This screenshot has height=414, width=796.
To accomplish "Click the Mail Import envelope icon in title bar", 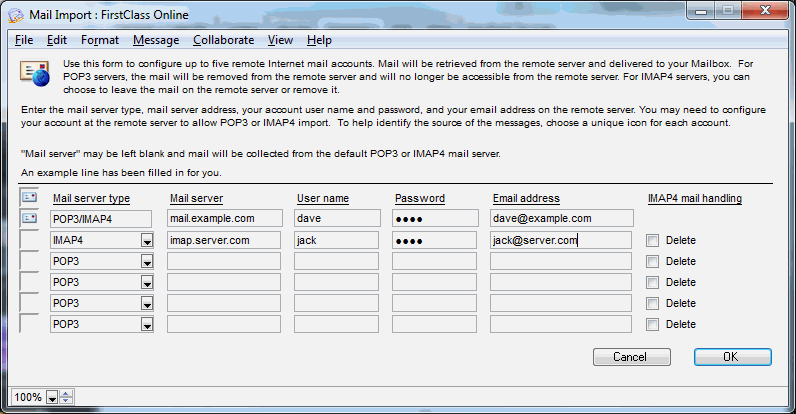I will click(x=12, y=14).
